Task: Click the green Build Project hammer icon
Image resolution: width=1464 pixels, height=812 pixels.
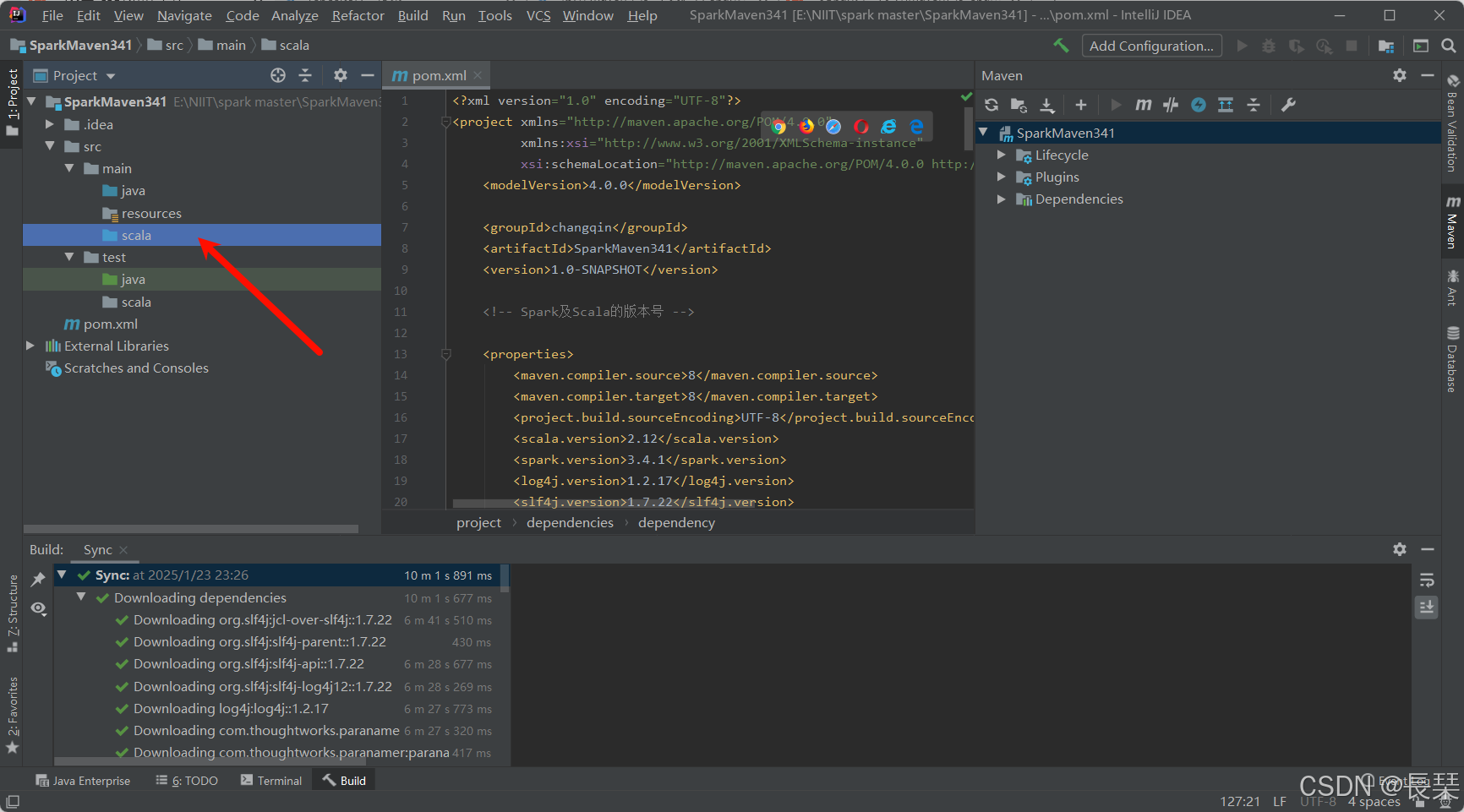Action: (x=1061, y=46)
